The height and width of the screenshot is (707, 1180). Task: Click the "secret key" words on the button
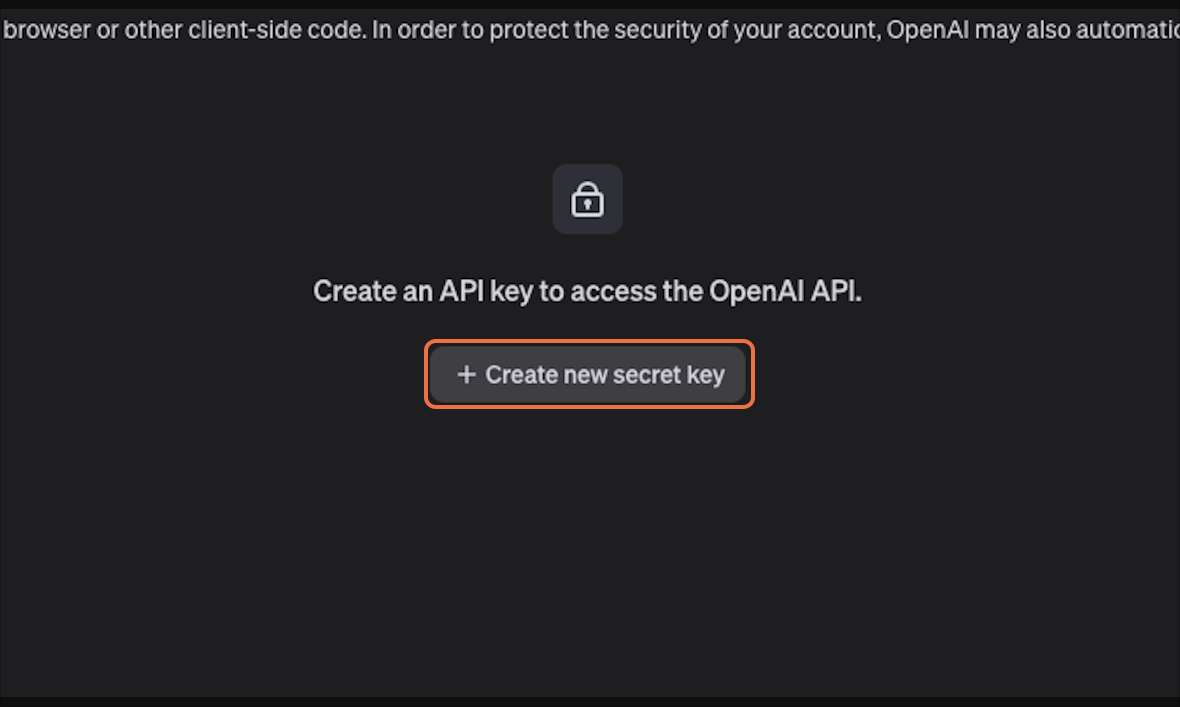click(x=668, y=375)
